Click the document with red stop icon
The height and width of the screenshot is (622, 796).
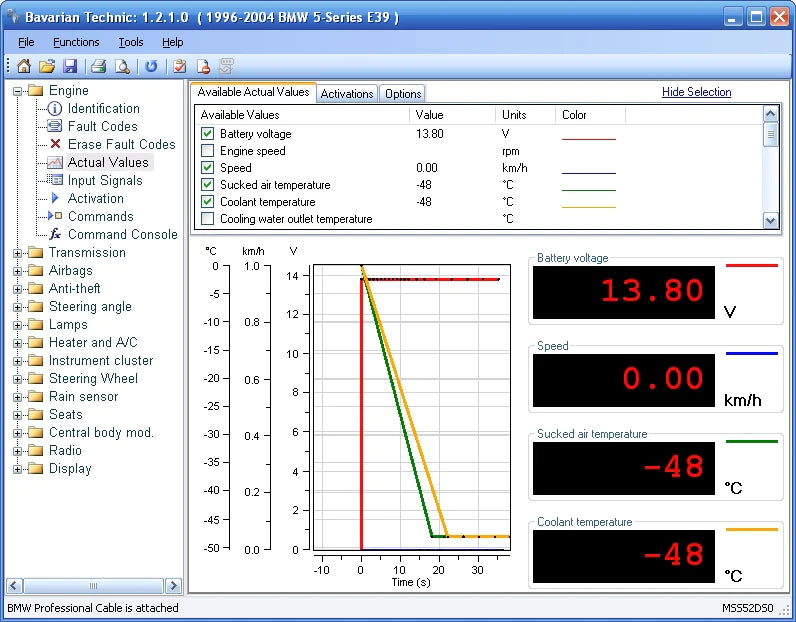203,67
